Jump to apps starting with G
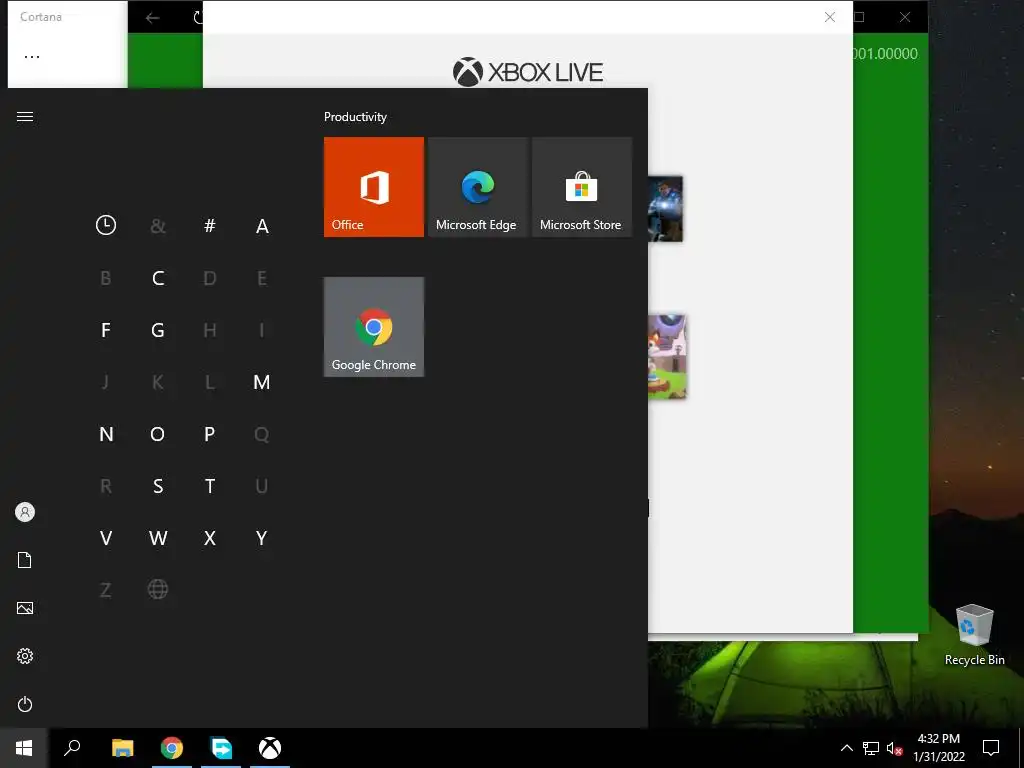The width and height of the screenshot is (1024, 768). coord(158,330)
